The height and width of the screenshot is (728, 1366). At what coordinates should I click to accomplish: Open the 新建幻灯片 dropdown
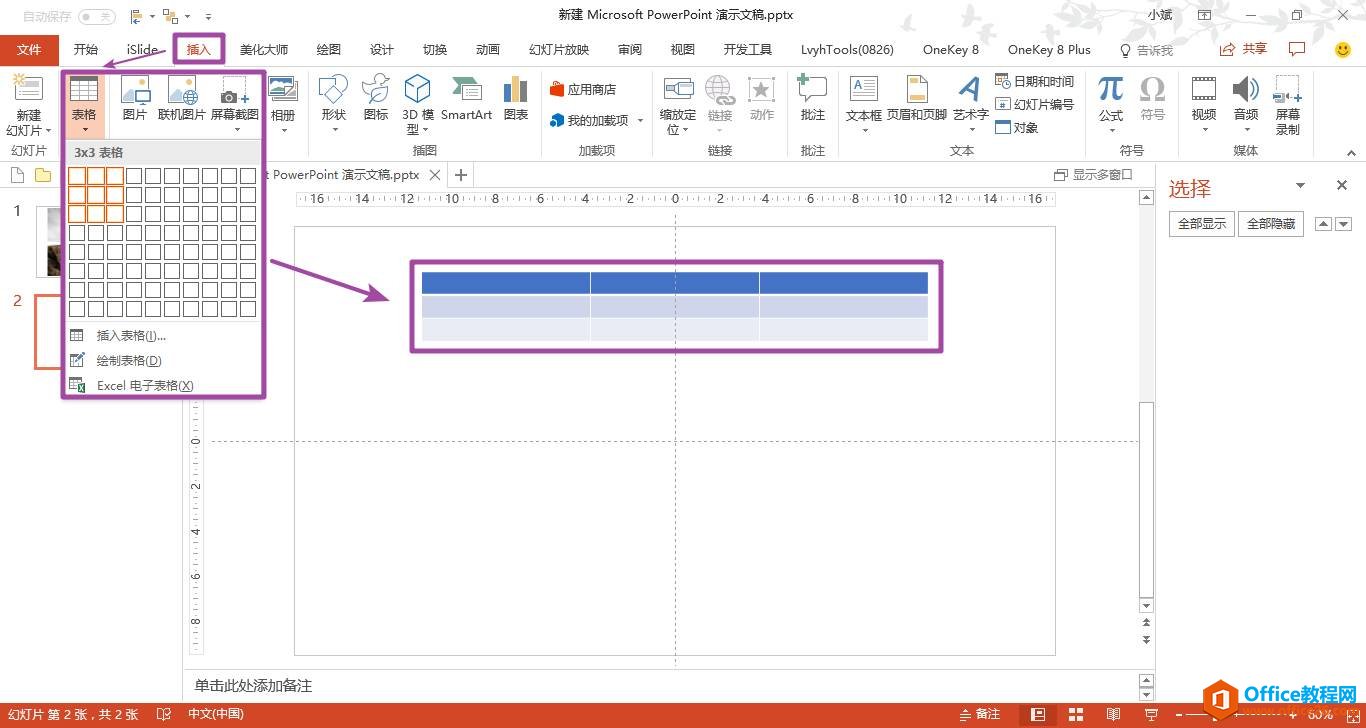(28, 131)
